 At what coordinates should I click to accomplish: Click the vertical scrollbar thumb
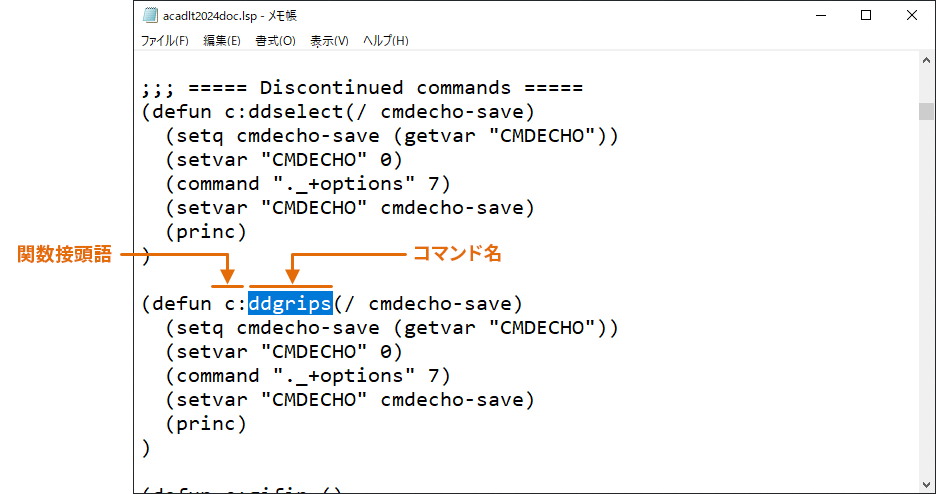tap(926, 112)
